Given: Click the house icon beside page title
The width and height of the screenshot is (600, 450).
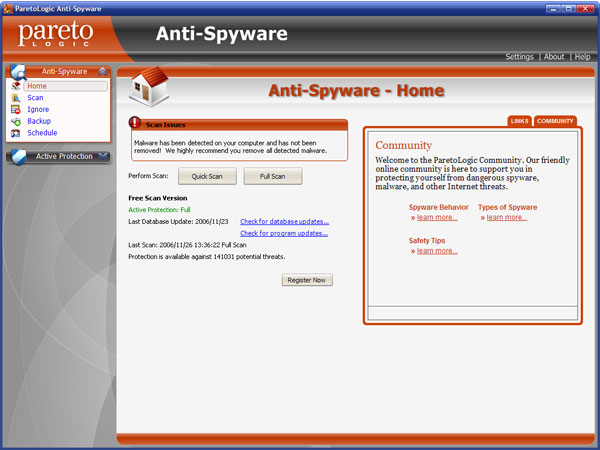Looking at the screenshot, I should tap(149, 86).
